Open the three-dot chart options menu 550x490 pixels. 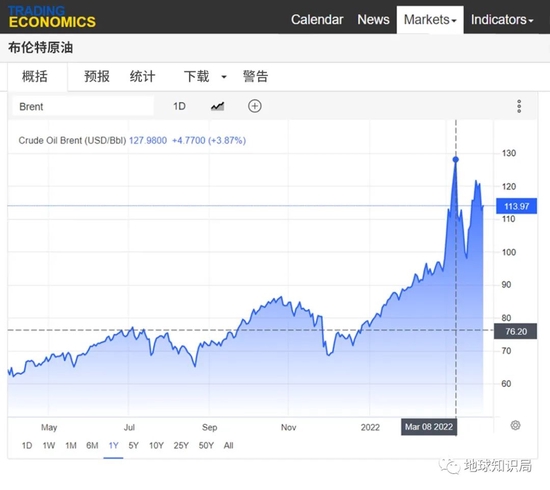coord(519,106)
